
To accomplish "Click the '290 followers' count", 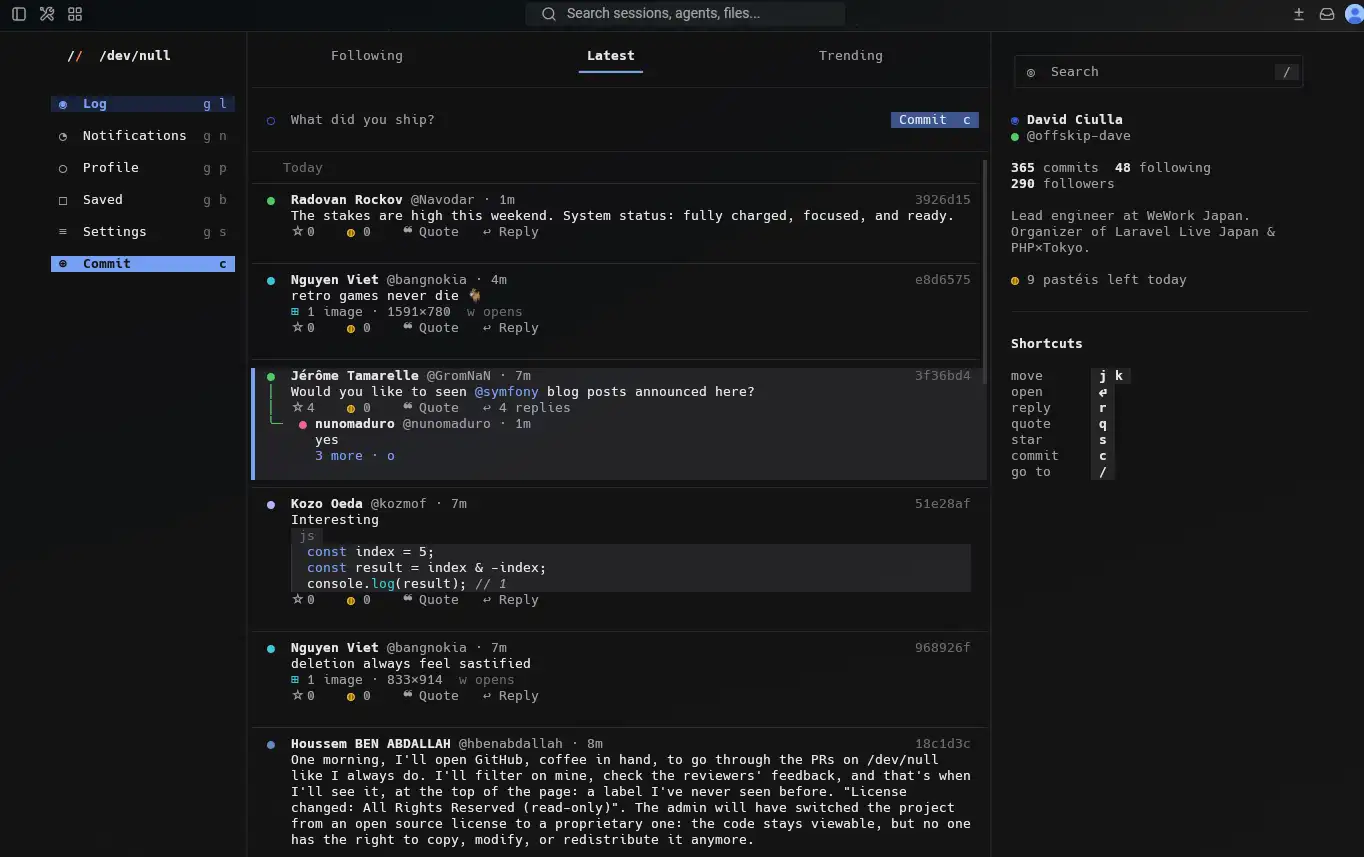I will pos(1063,184).
